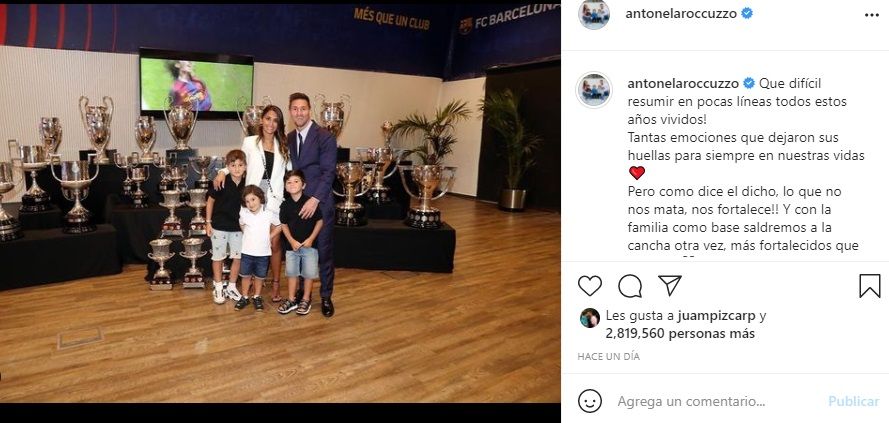
Task: Open antonelaroccuzzo username link in header
Action: point(680,14)
